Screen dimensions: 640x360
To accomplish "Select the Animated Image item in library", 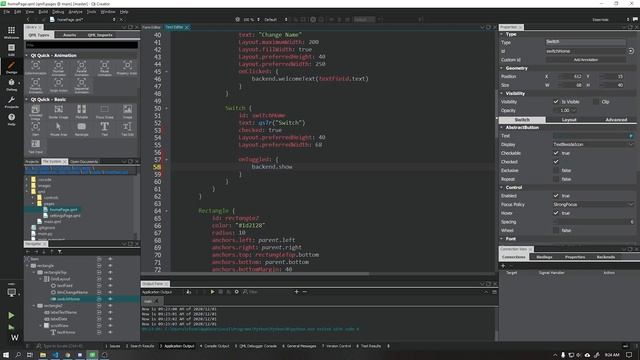I will coord(36,111).
